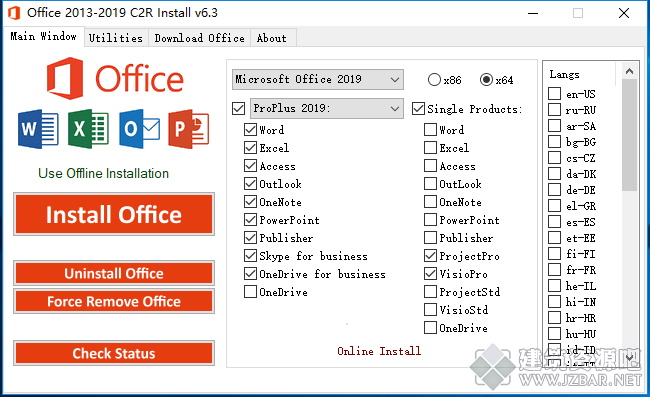Open the ProPlus 2019 edition dropdown
The width and height of the screenshot is (650, 397).
[327, 109]
